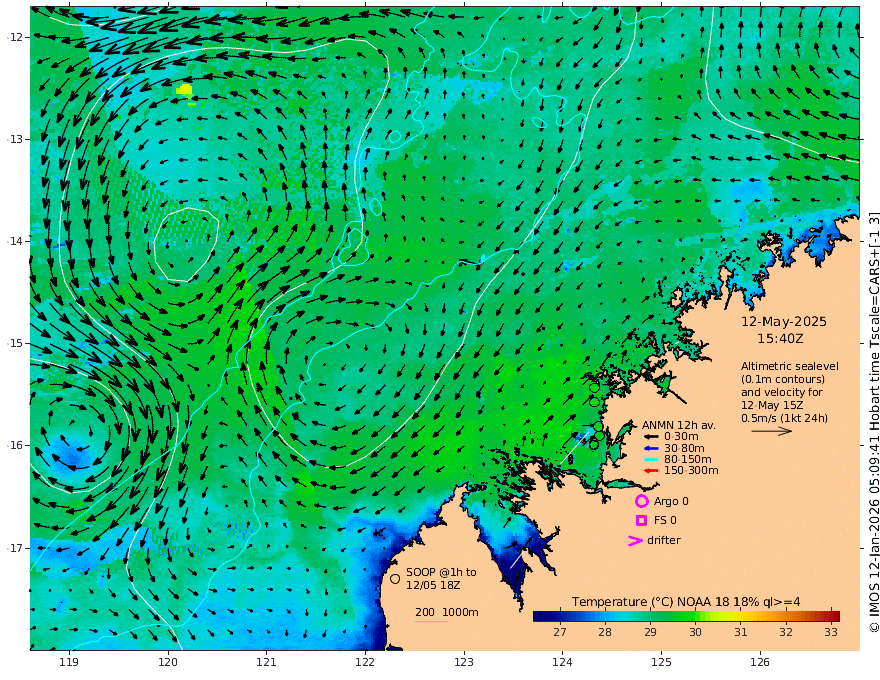Click the 0.5m/s velocity scale arrow

772,431
